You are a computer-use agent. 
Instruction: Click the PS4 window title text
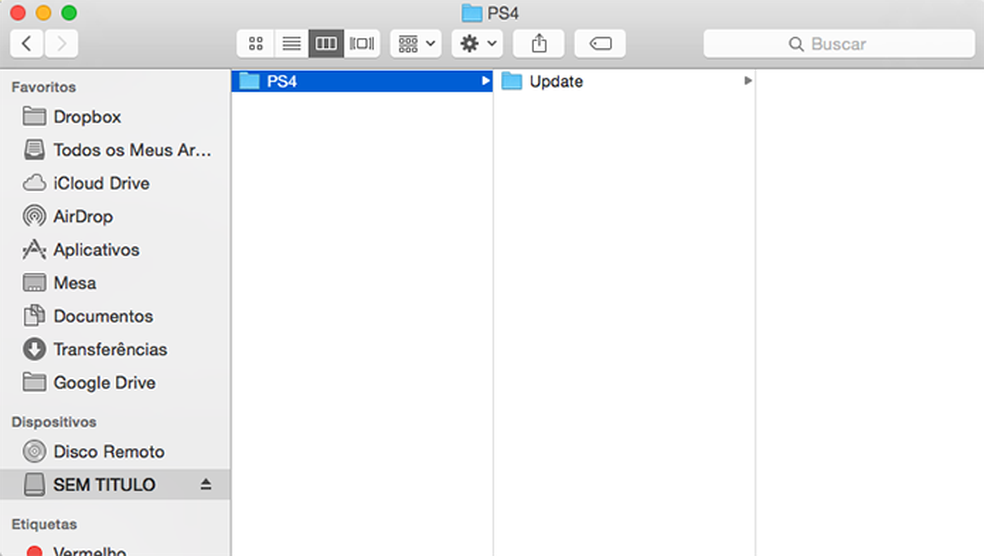point(503,13)
